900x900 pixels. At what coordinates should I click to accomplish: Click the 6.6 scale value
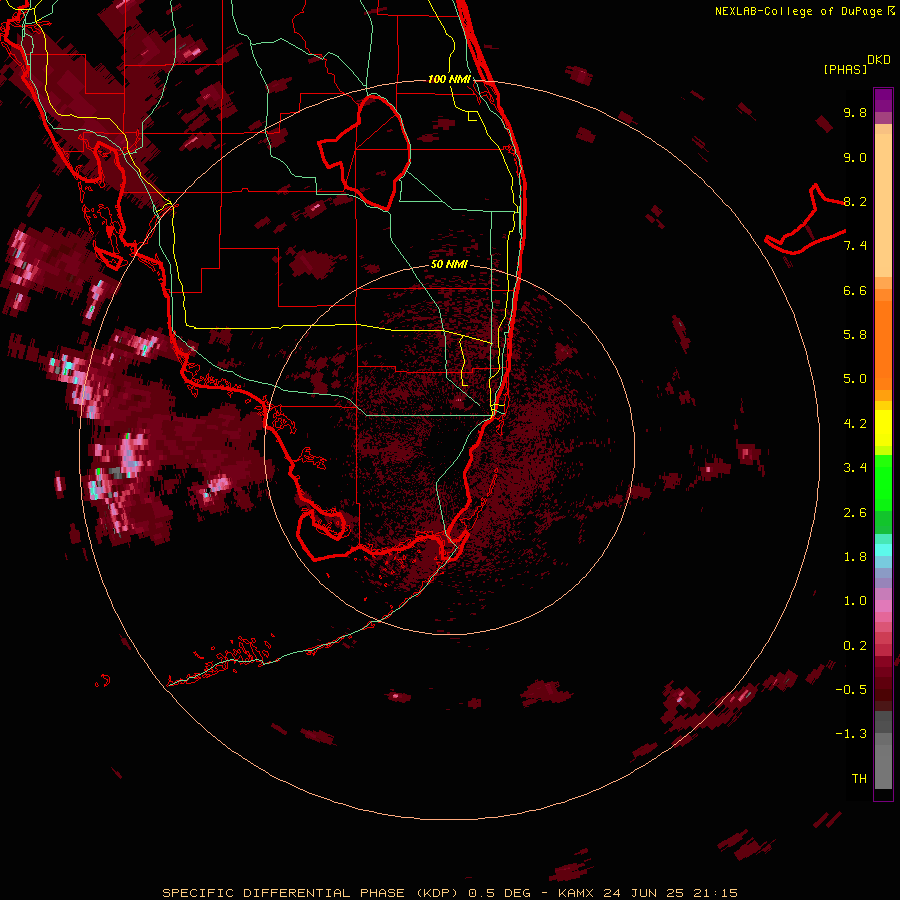point(855,290)
